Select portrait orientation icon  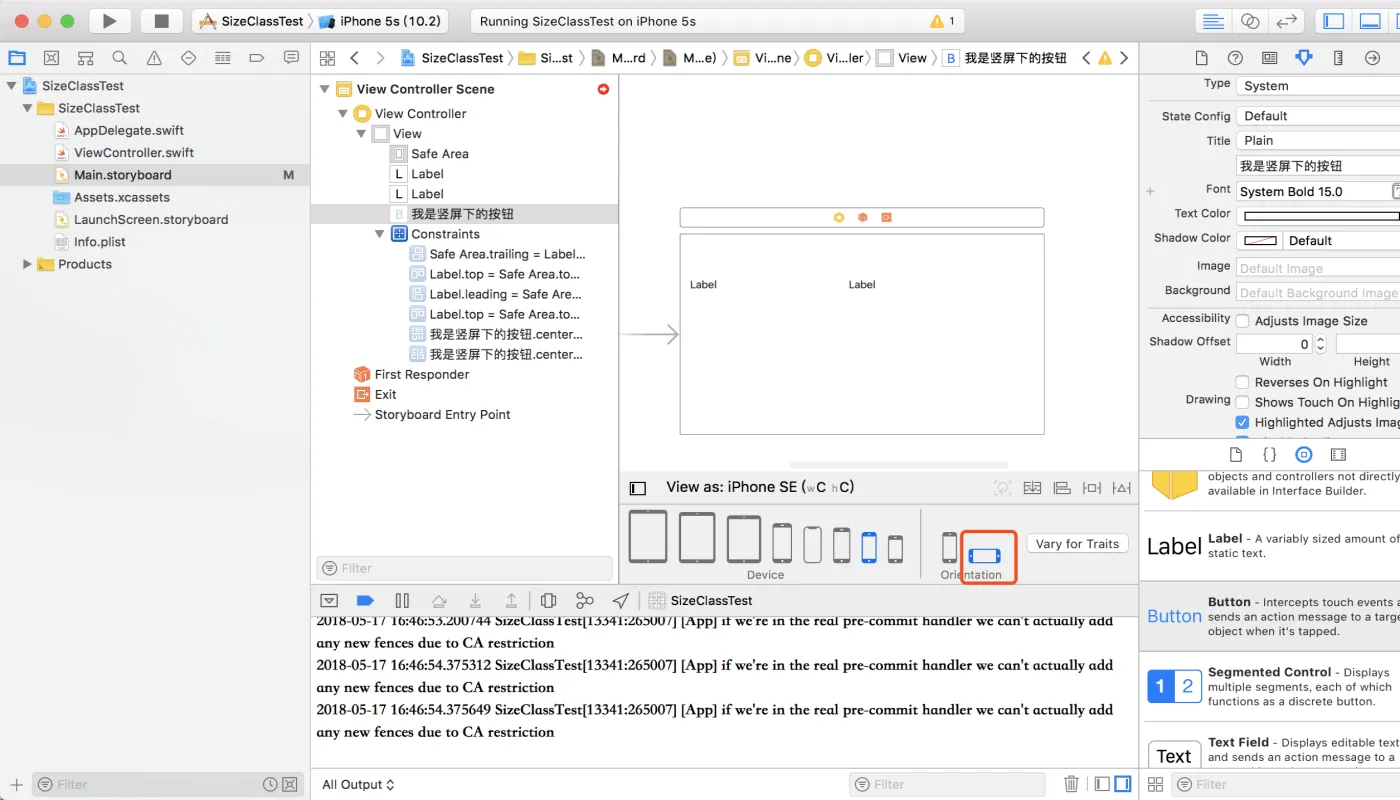click(x=949, y=547)
